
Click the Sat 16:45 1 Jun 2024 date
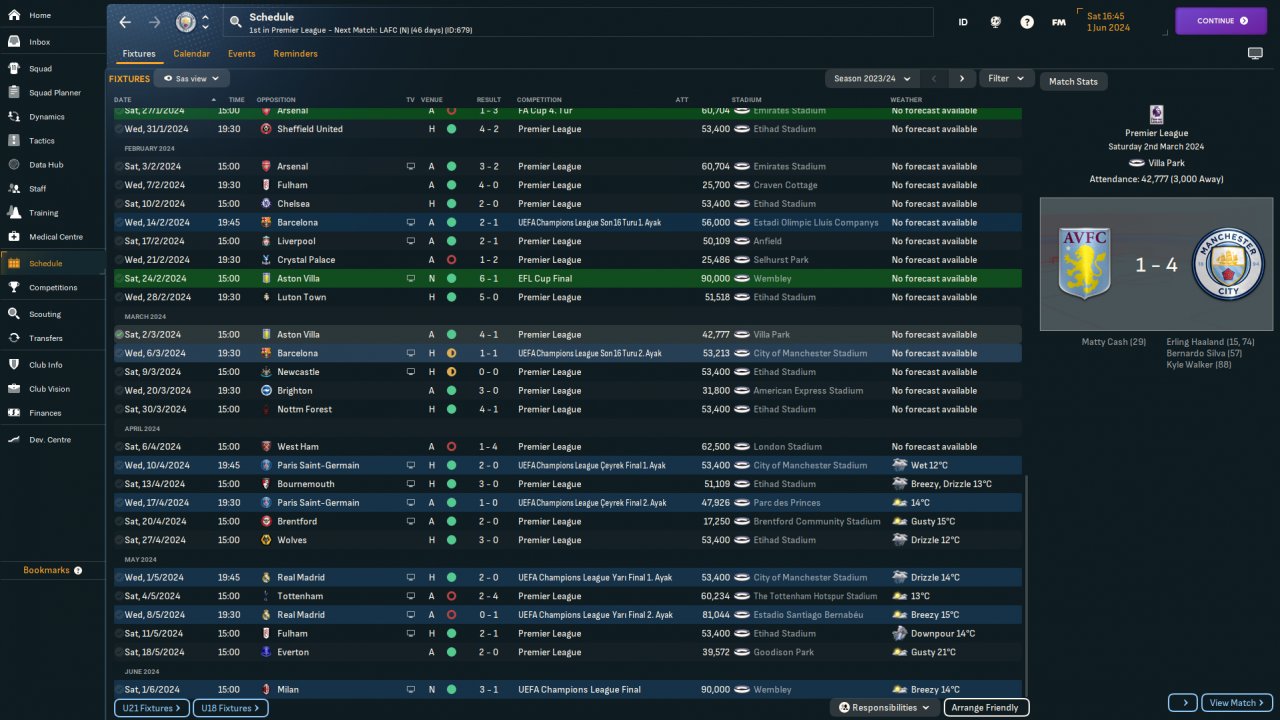click(1107, 22)
